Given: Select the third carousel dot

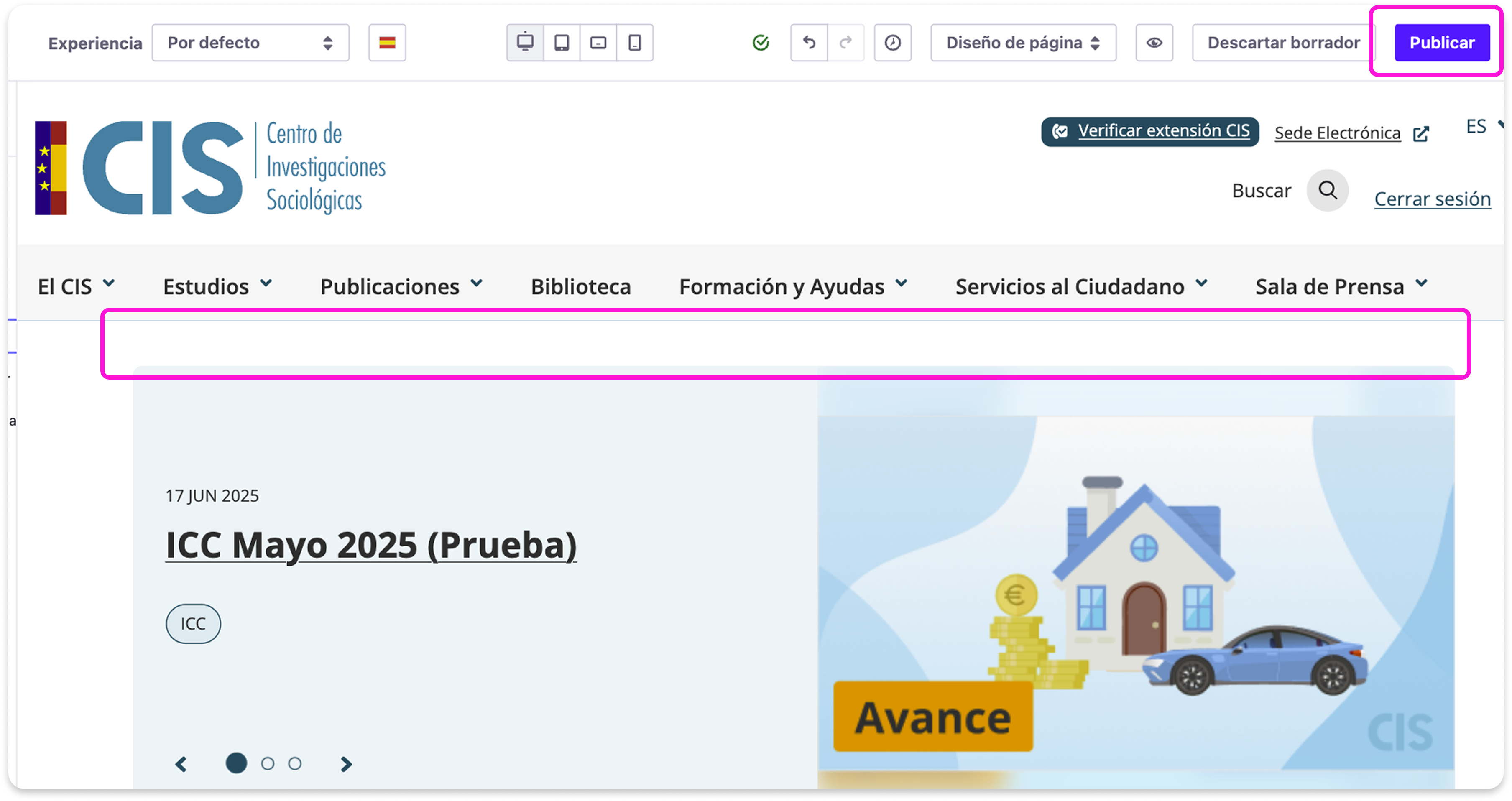Looking at the screenshot, I should pos(295,763).
